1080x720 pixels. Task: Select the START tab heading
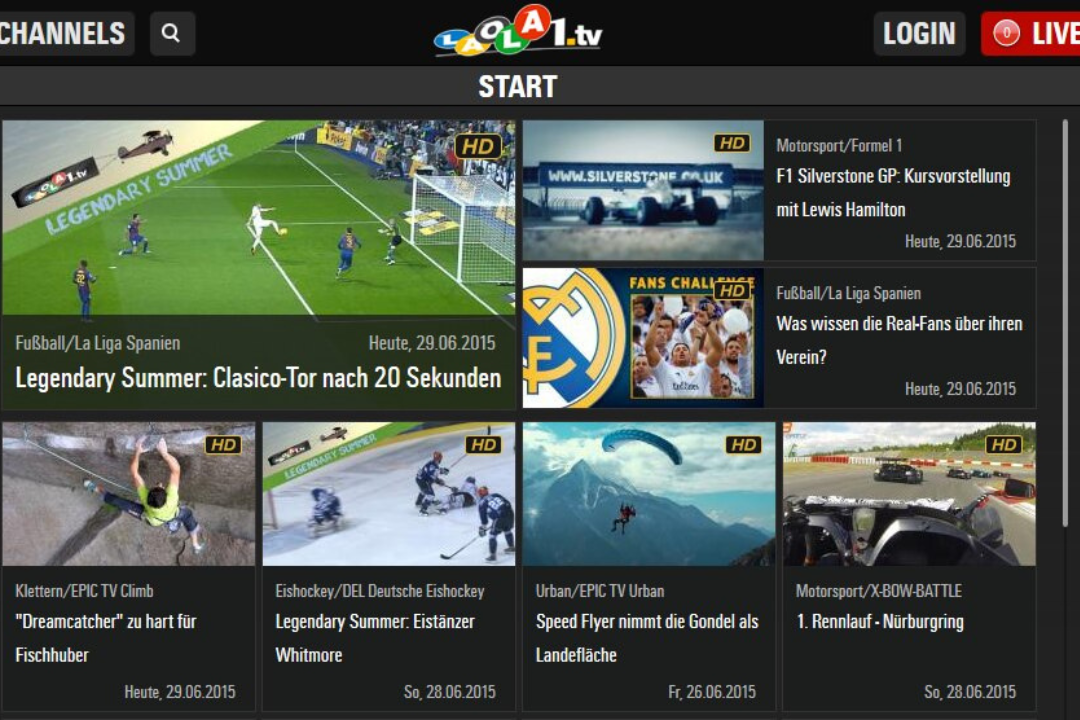point(517,87)
